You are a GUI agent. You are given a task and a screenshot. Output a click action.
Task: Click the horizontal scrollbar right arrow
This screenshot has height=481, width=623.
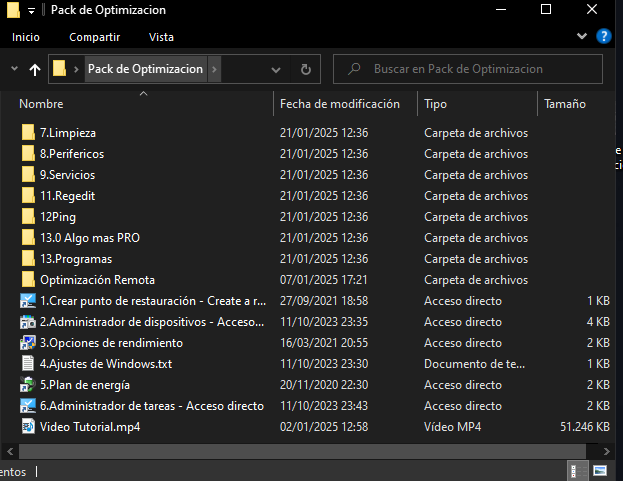click(606, 451)
